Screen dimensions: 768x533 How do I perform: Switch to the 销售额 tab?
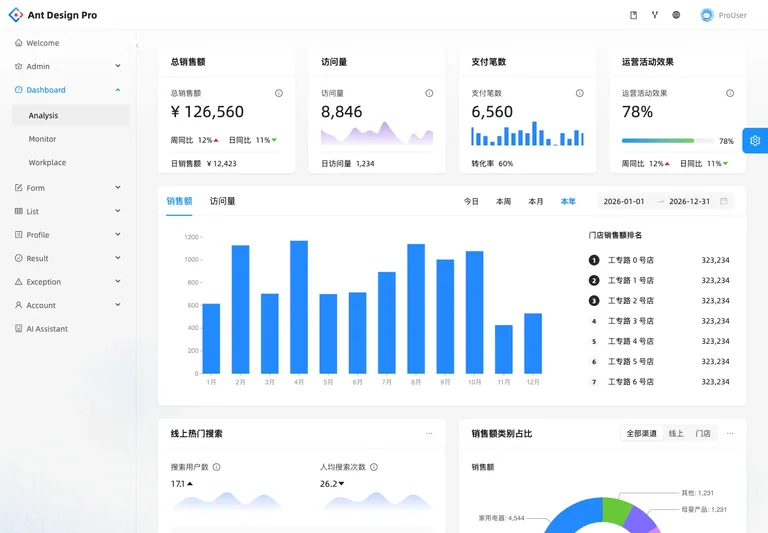pyautogui.click(x=179, y=201)
